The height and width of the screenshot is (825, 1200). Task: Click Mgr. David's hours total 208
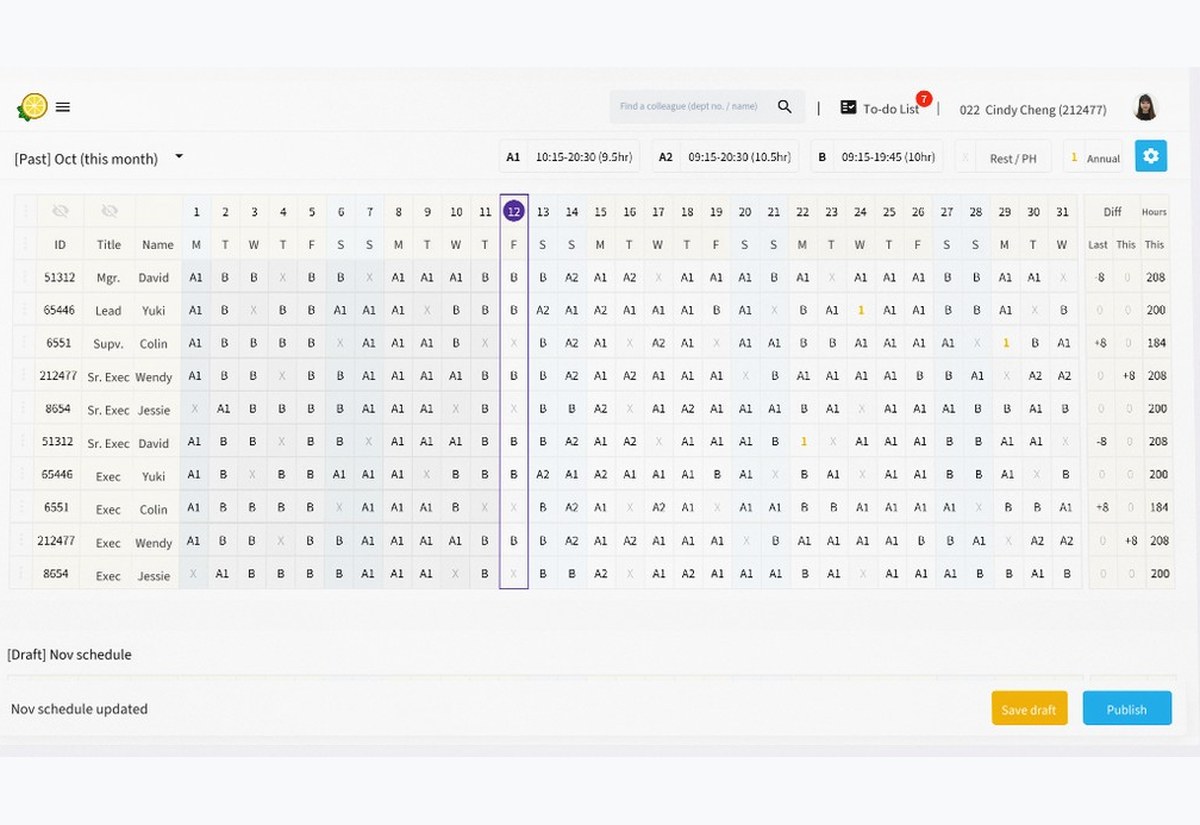(1156, 277)
